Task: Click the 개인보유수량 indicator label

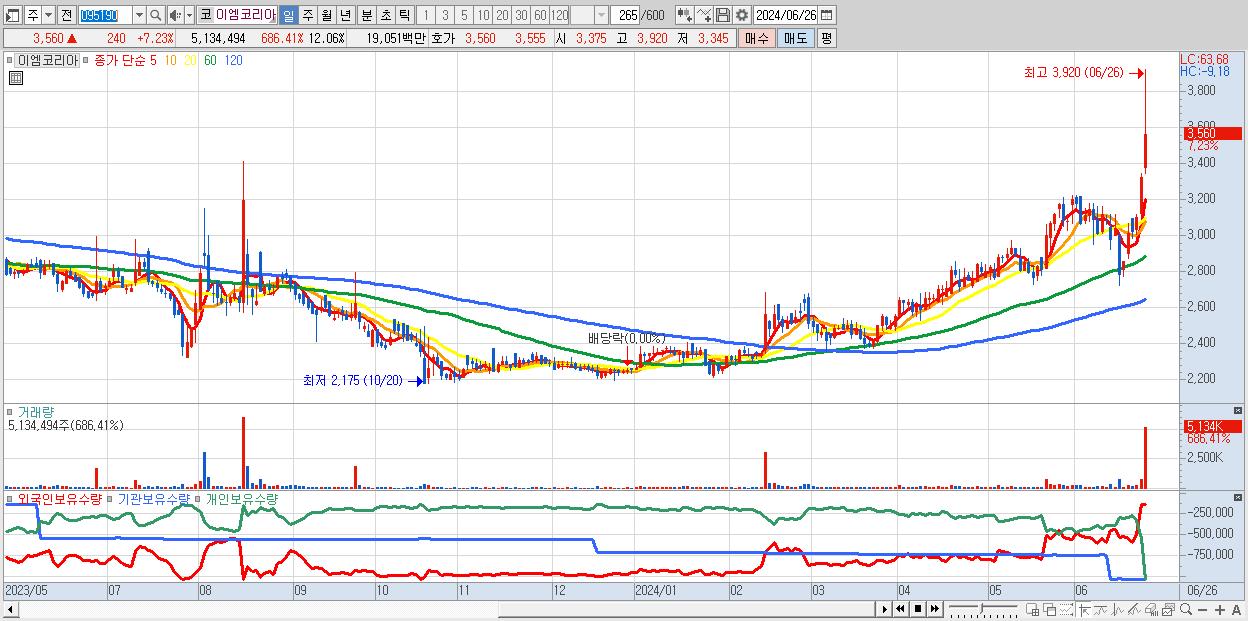Action: coord(242,498)
